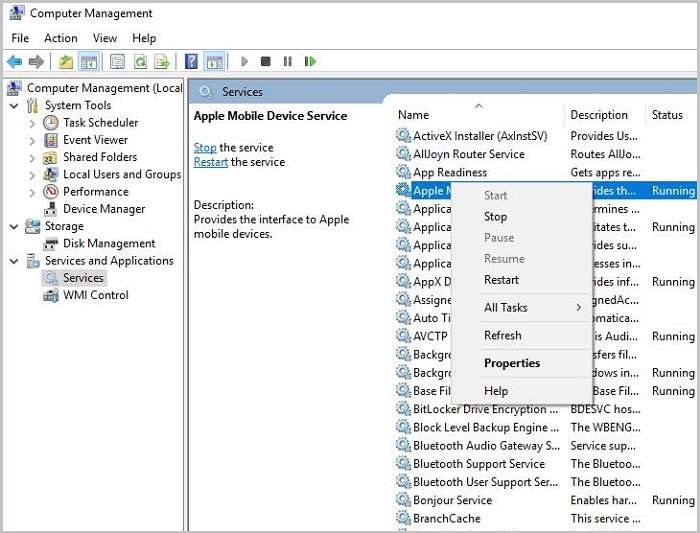The width and height of the screenshot is (700, 533).
Task: Collapse the System Tools tree node
Action: tap(14, 106)
